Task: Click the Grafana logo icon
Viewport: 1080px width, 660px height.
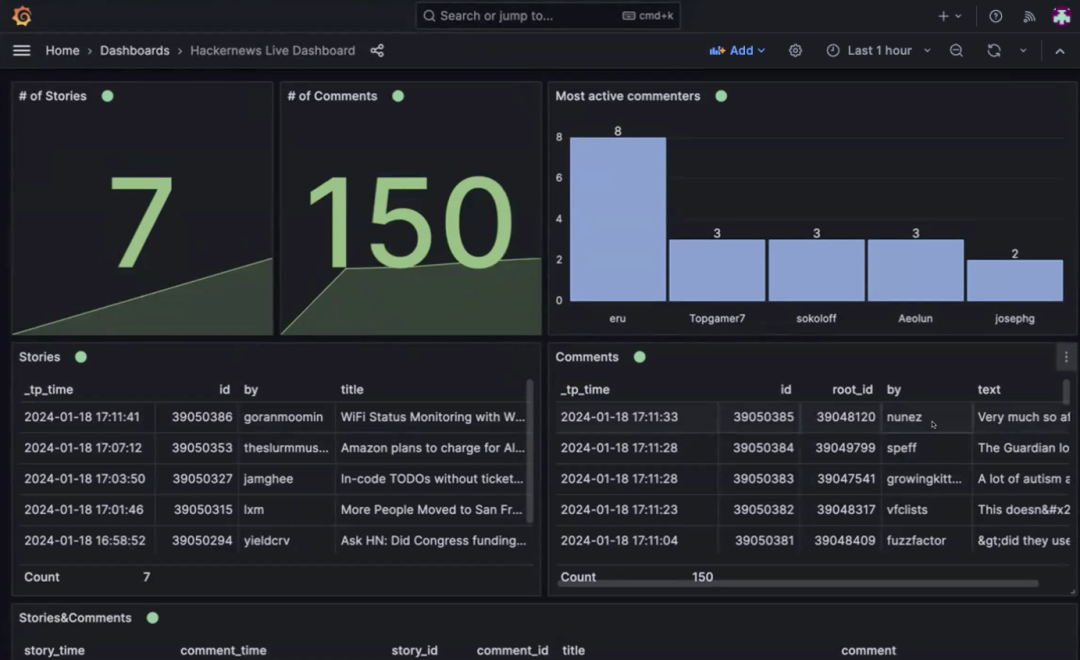Action: (22, 16)
